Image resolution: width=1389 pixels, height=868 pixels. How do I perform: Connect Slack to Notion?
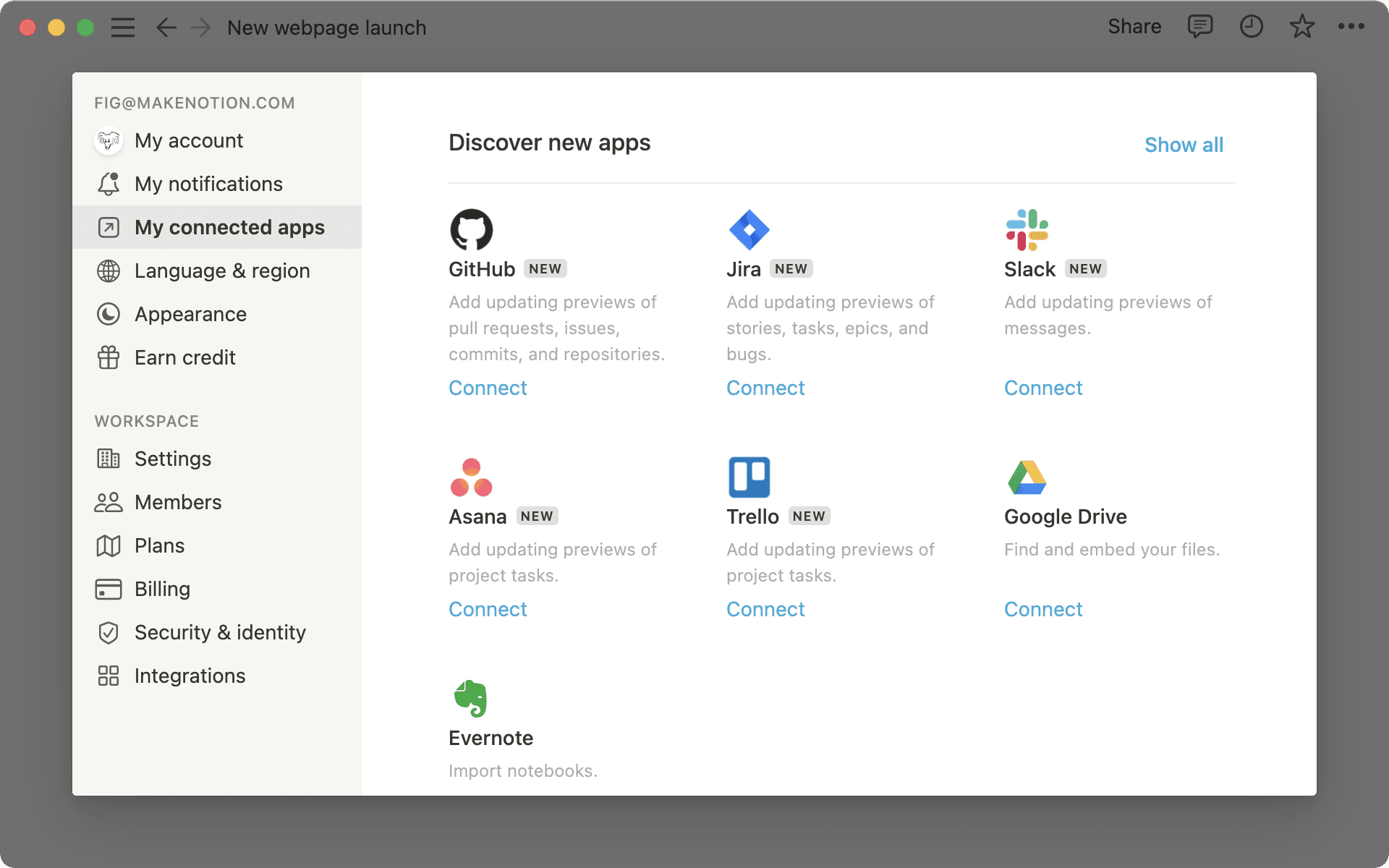click(x=1042, y=388)
